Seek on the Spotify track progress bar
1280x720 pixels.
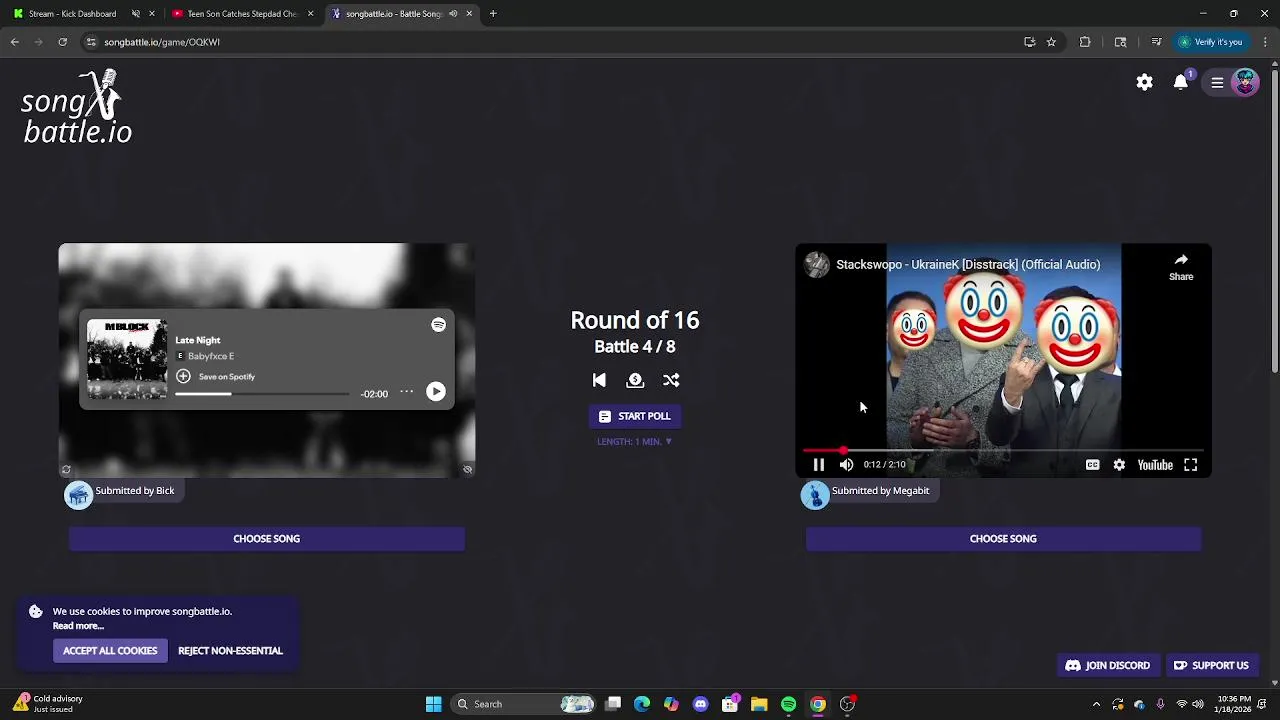pyautogui.click(x=262, y=394)
